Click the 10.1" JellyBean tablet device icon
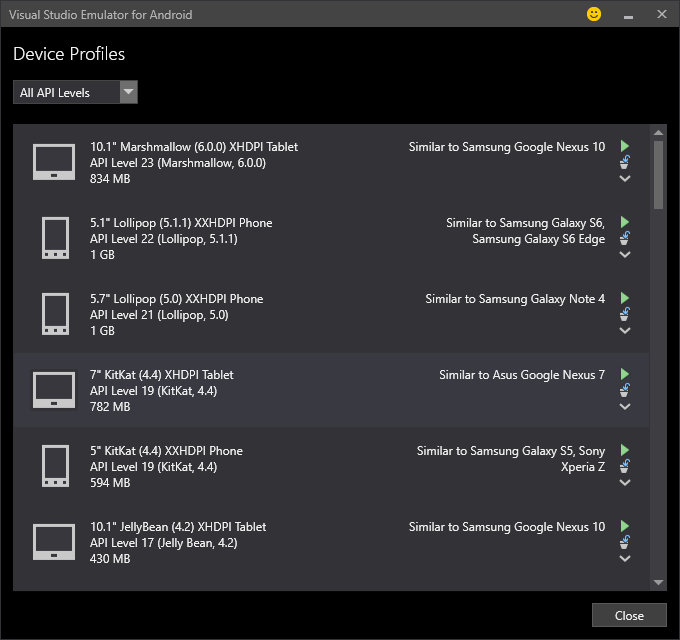The image size is (680, 640). pos(54,542)
